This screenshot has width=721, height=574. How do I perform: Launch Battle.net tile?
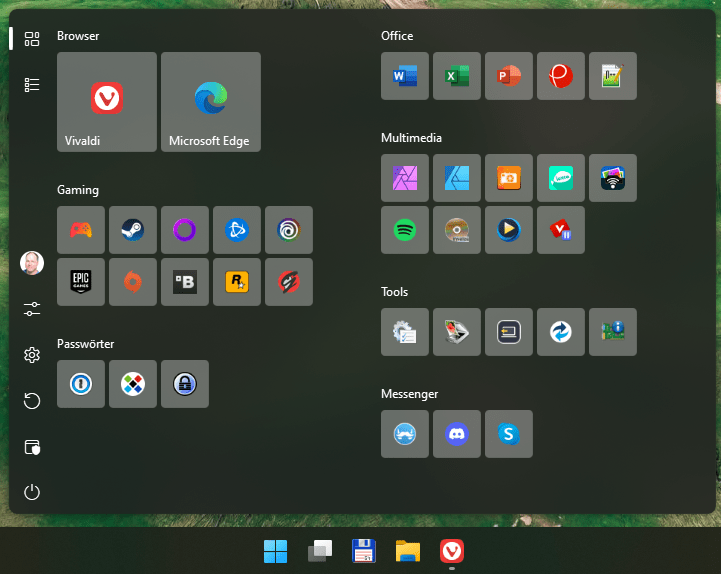tap(236, 230)
